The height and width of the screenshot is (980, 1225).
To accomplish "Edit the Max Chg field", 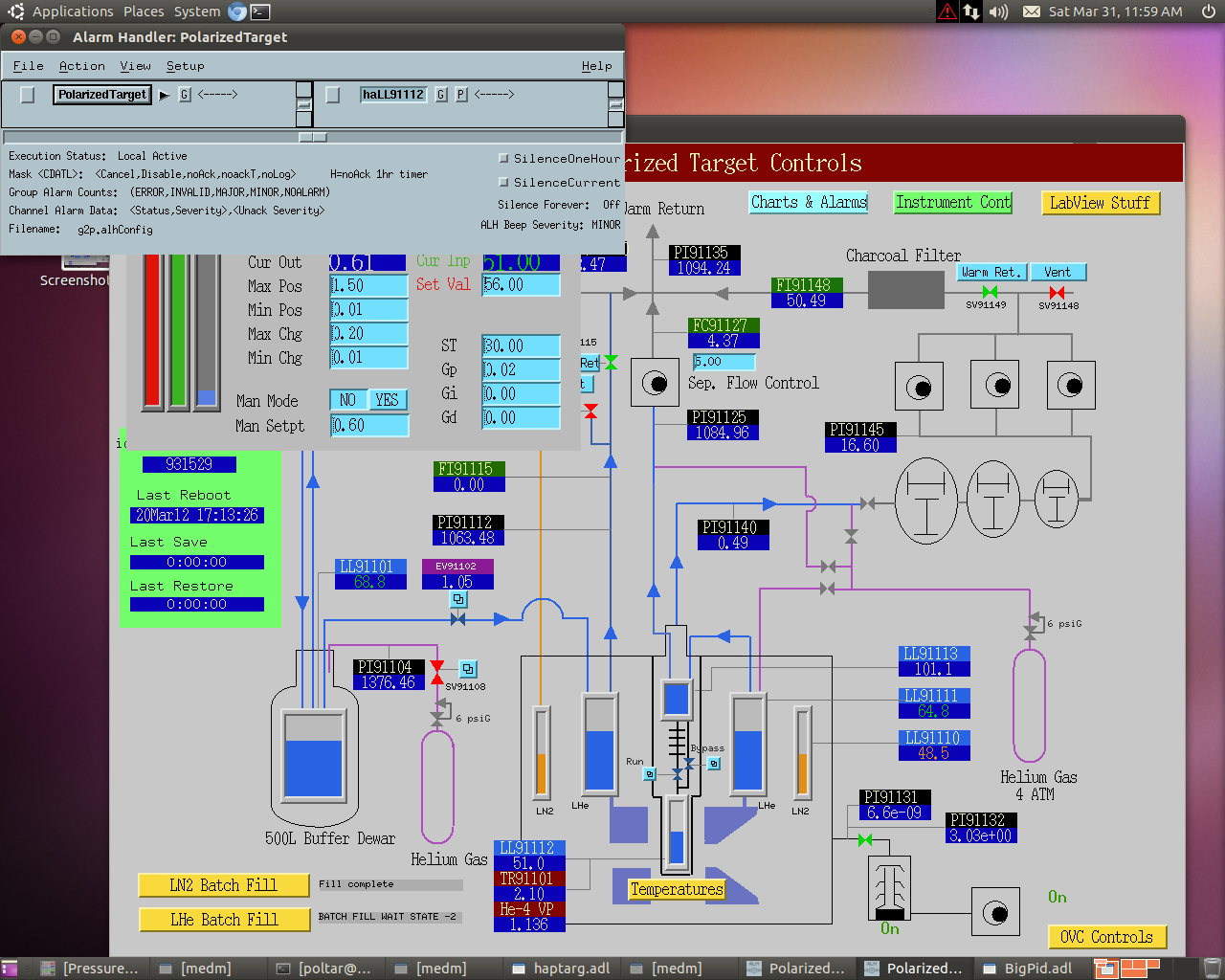I will pos(369,333).
